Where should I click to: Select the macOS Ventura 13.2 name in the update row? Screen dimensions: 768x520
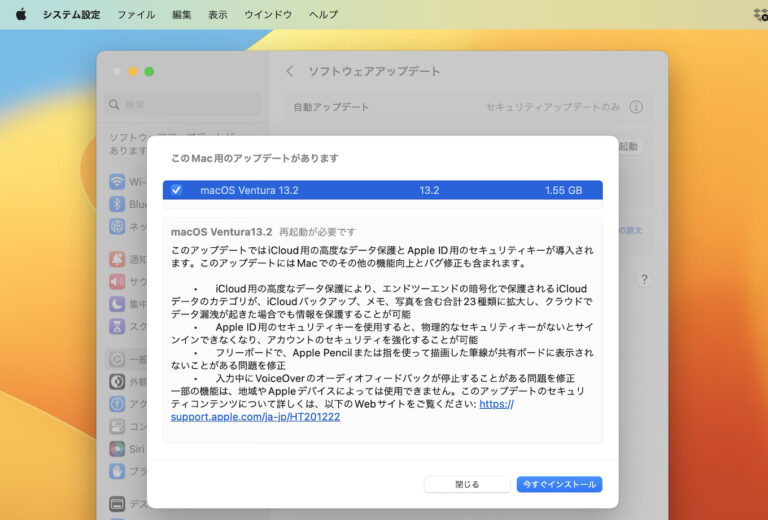coord(249,190)
